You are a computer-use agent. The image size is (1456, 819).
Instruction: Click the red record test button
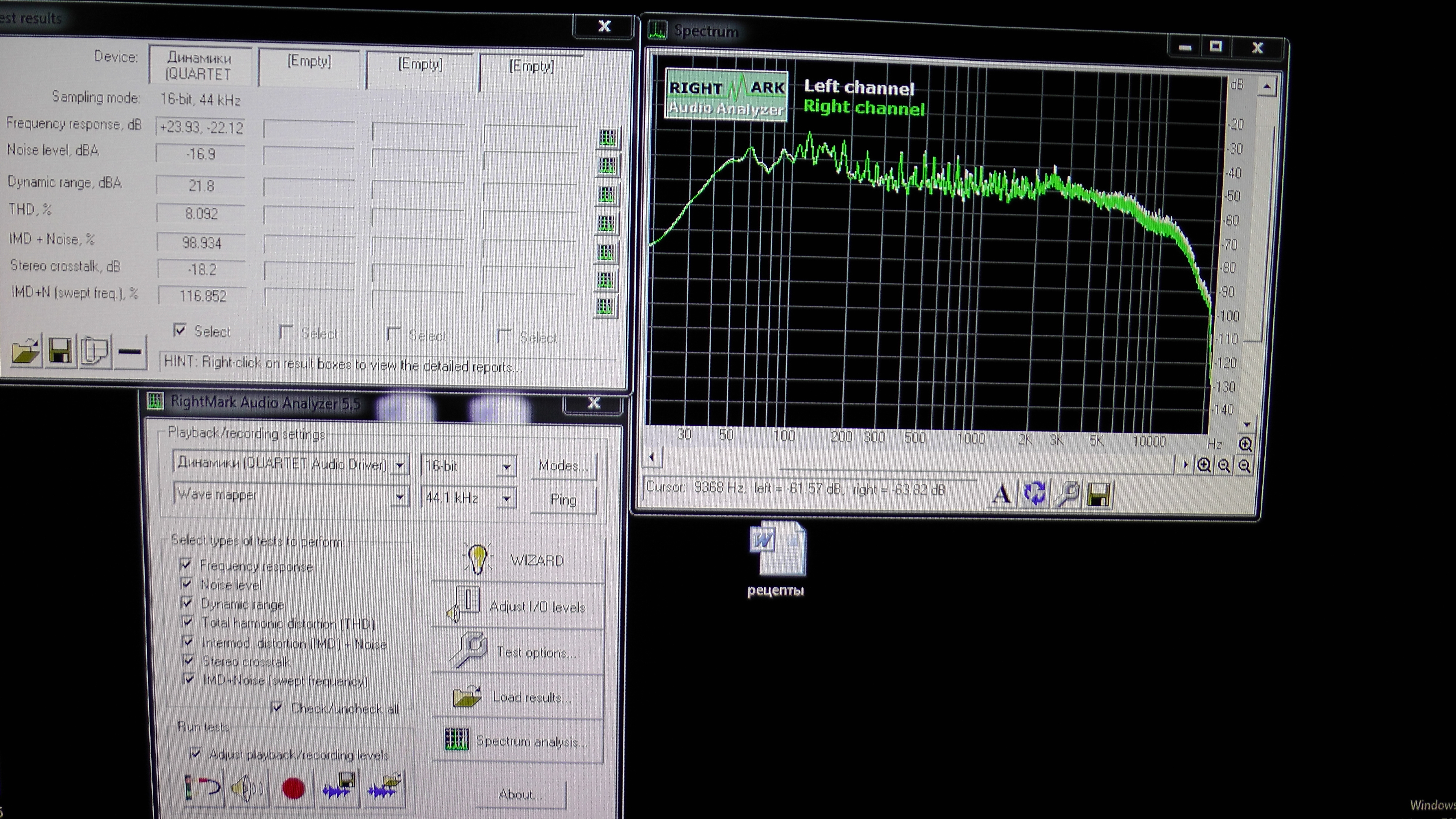(293, 789)
